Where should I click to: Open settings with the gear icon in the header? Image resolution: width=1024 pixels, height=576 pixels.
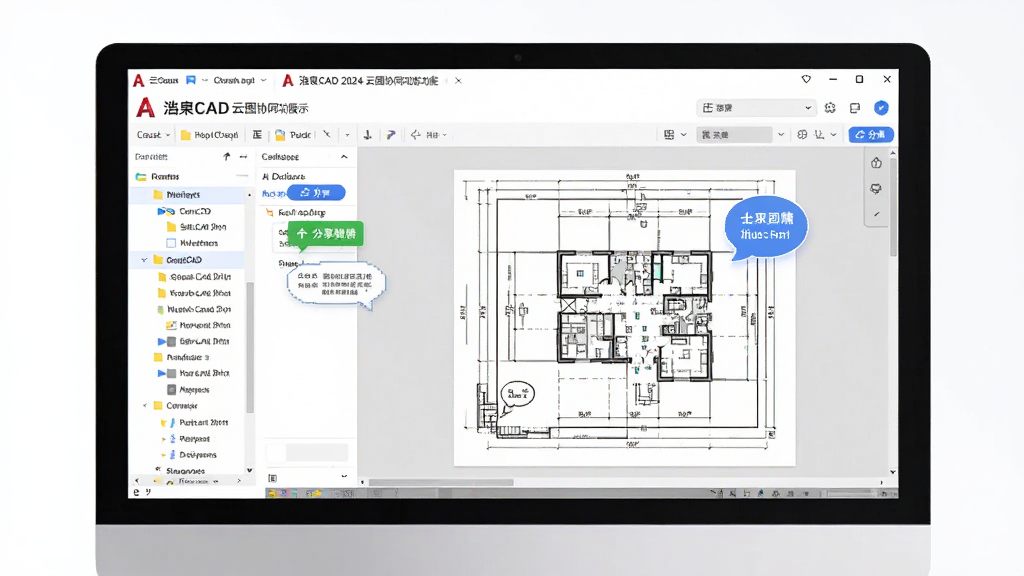pos(830,108)
